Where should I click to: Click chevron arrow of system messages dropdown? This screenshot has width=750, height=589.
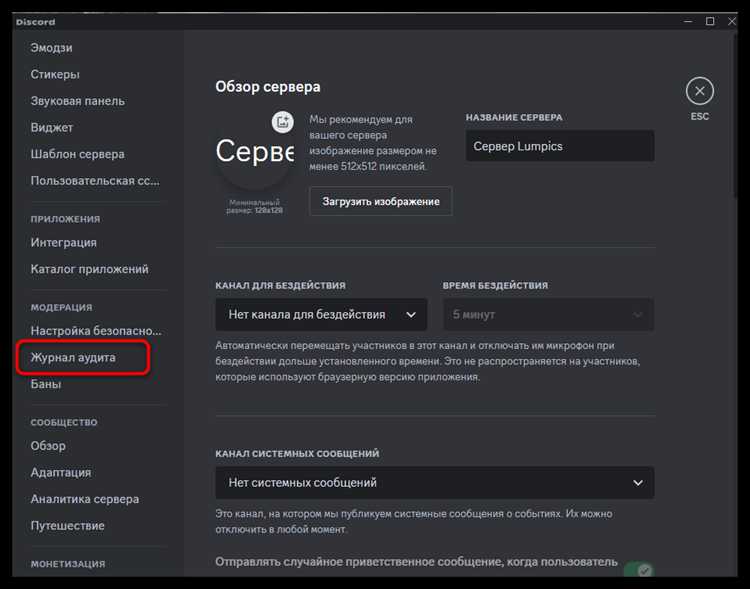point(638,483)
